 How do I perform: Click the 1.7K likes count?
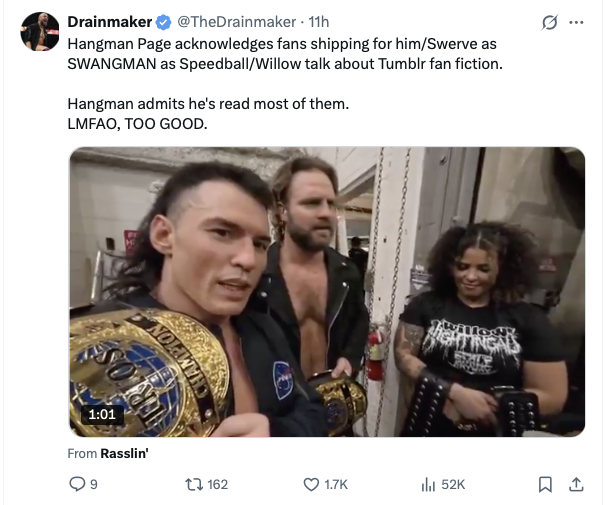point(336,485)
